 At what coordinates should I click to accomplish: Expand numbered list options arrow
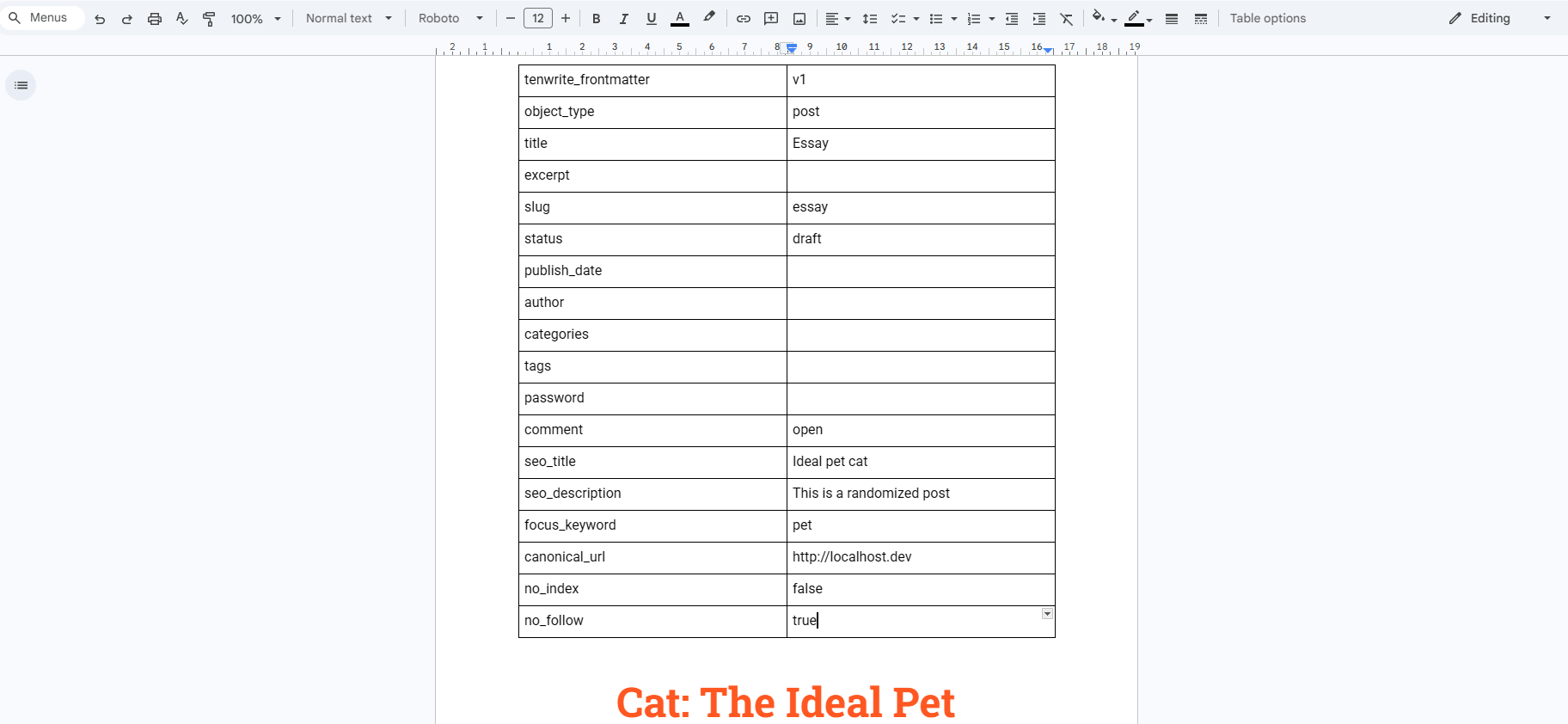992,18
